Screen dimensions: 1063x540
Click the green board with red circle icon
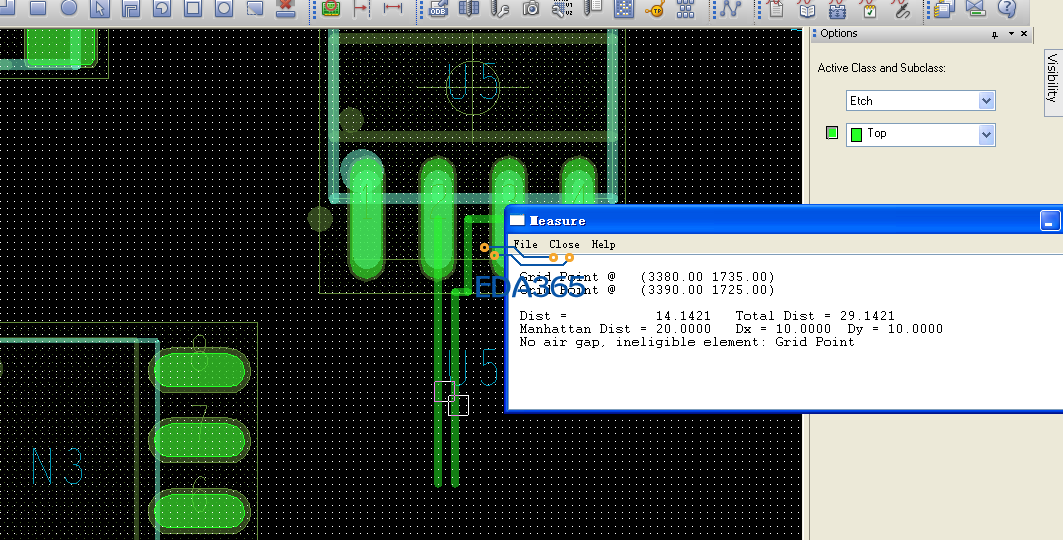pos(331,8)
